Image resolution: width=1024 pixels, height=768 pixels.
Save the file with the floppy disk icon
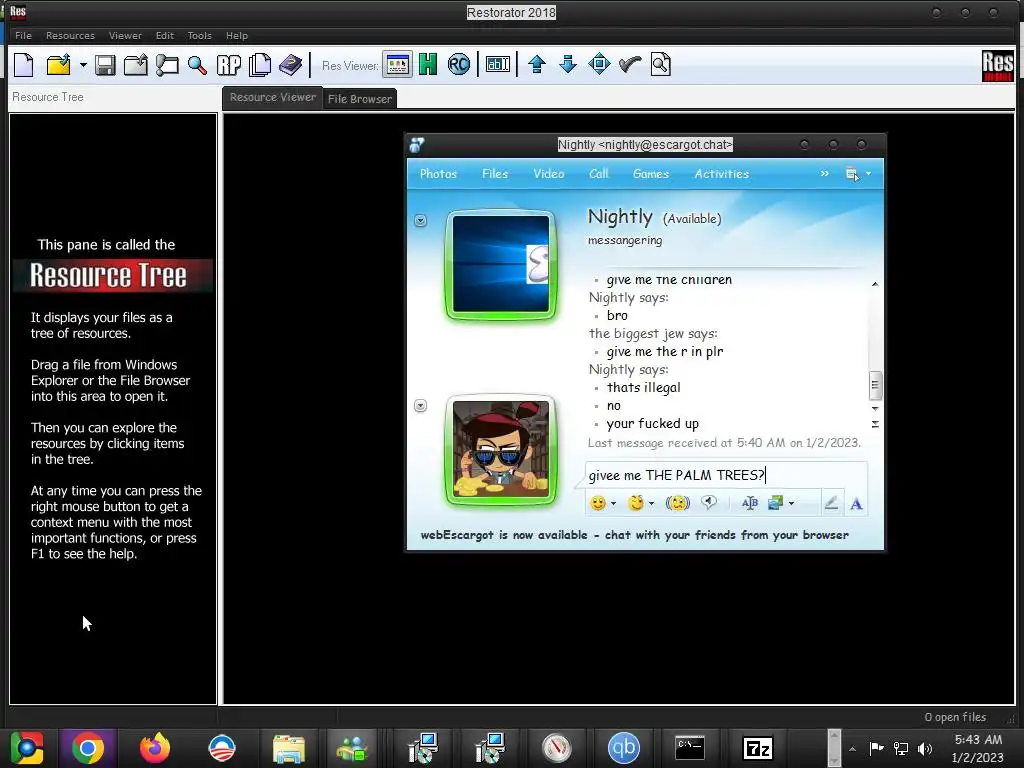tap(105, 65)
